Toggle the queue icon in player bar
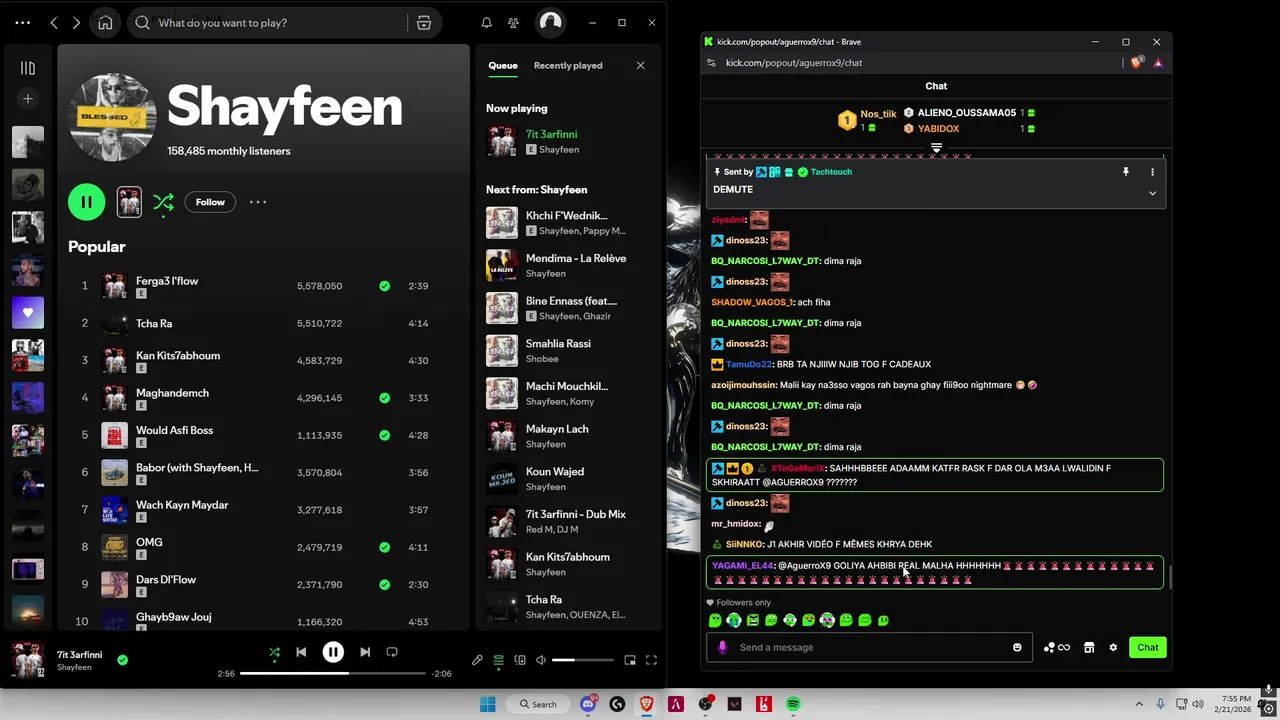The image size is (1280, 720). tap(498, 660)
